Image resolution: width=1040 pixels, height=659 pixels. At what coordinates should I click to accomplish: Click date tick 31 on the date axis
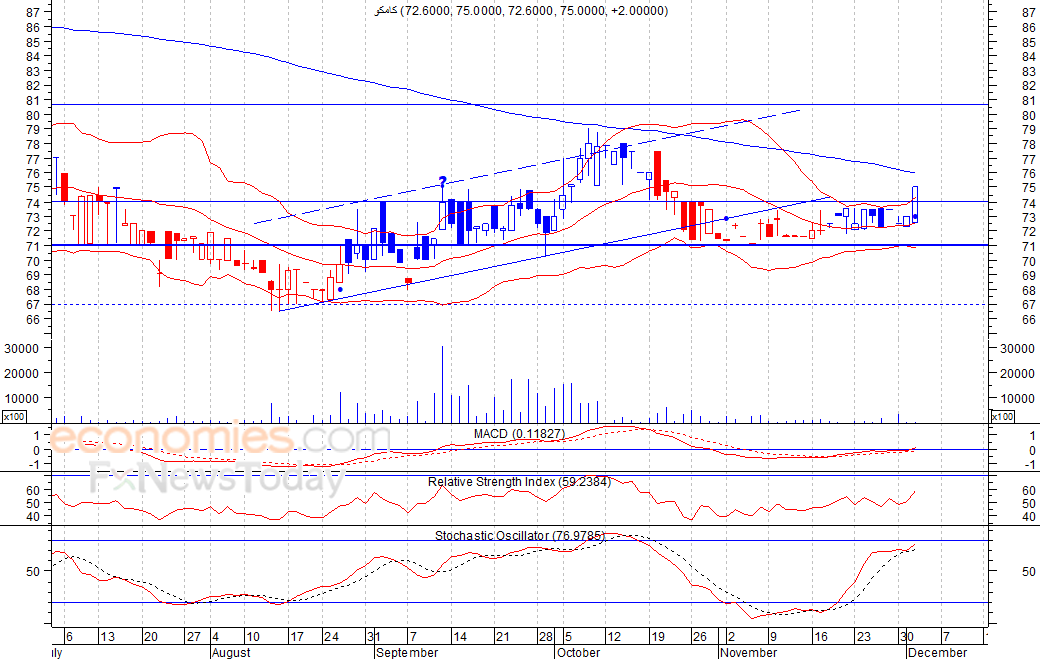click(373, 636)
